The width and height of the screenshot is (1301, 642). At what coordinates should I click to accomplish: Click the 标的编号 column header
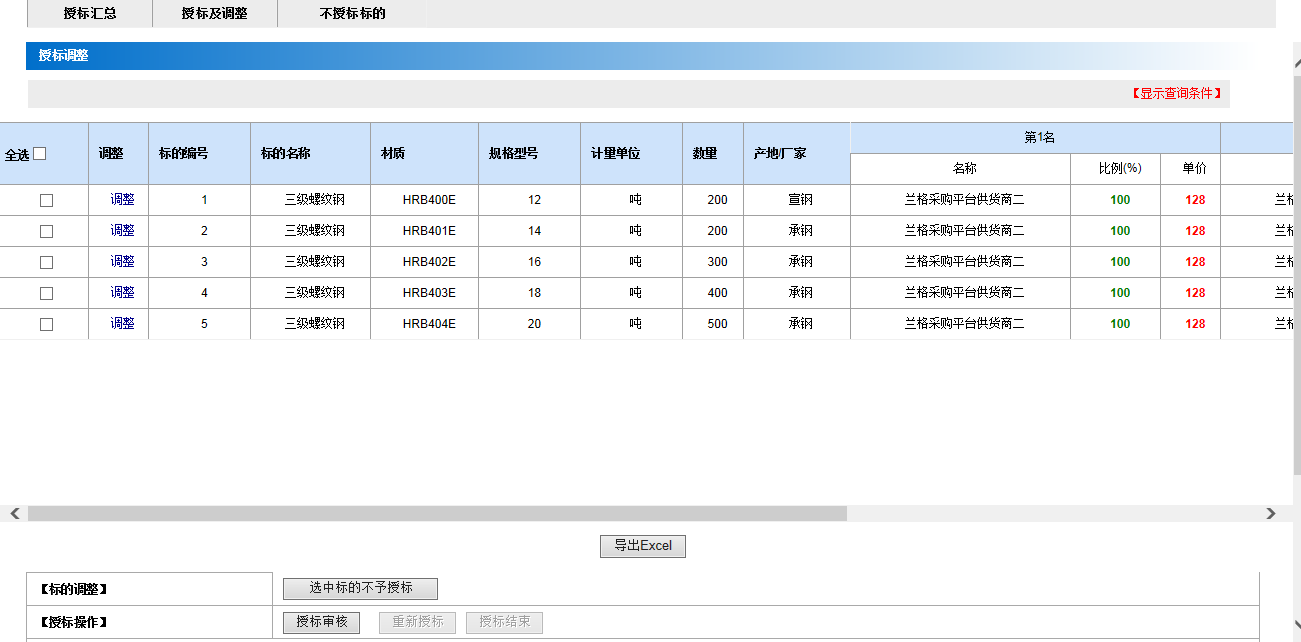pos(183,154)
